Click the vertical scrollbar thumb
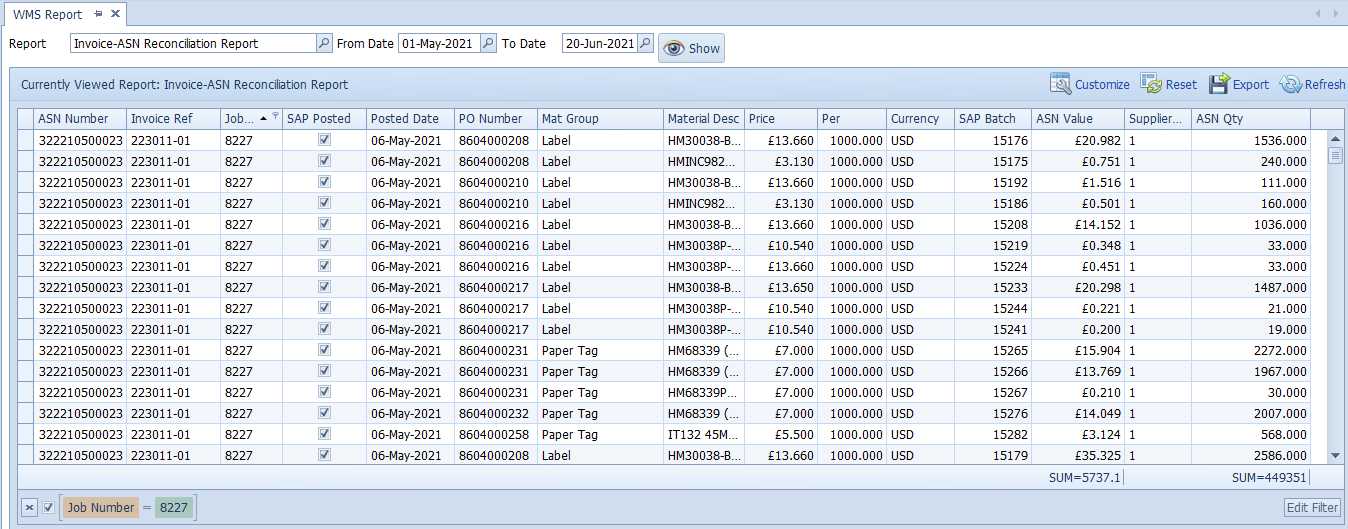This screenshot has width=1348, height=529. (1334, 155)
